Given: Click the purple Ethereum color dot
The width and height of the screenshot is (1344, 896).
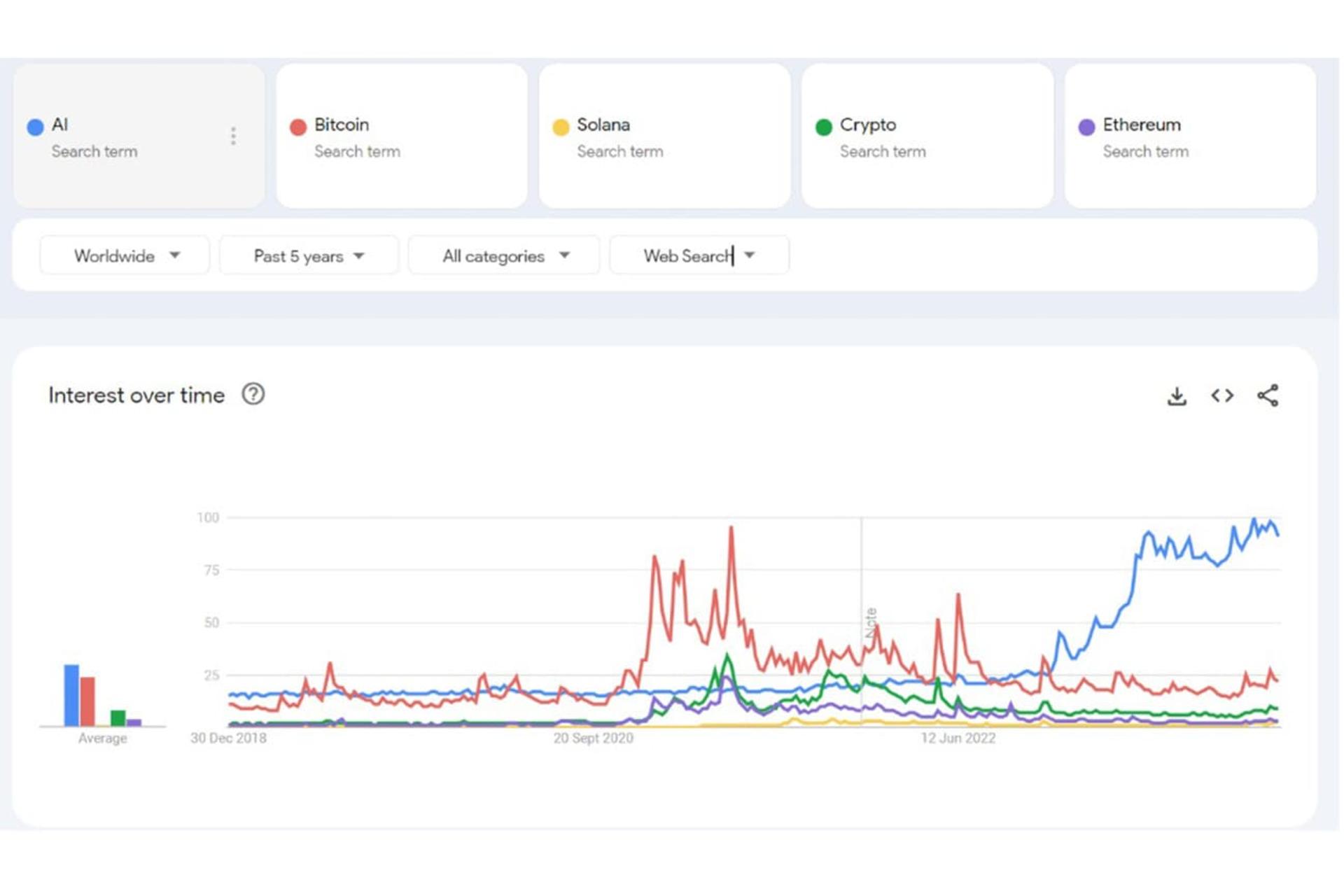Looking at the screenshot, I should pos(1086,127).
